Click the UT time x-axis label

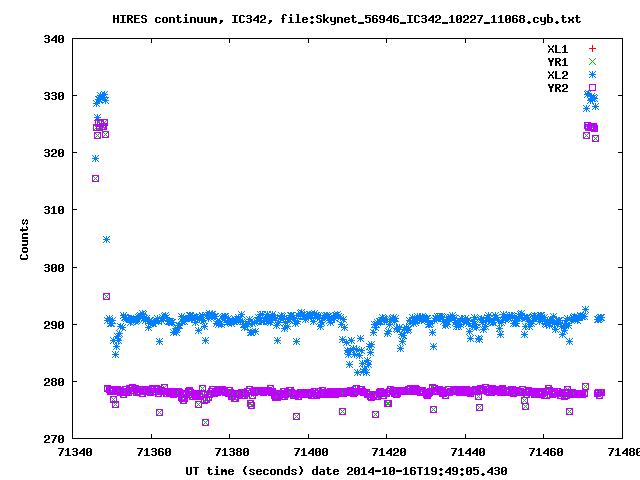click(347, 471)
